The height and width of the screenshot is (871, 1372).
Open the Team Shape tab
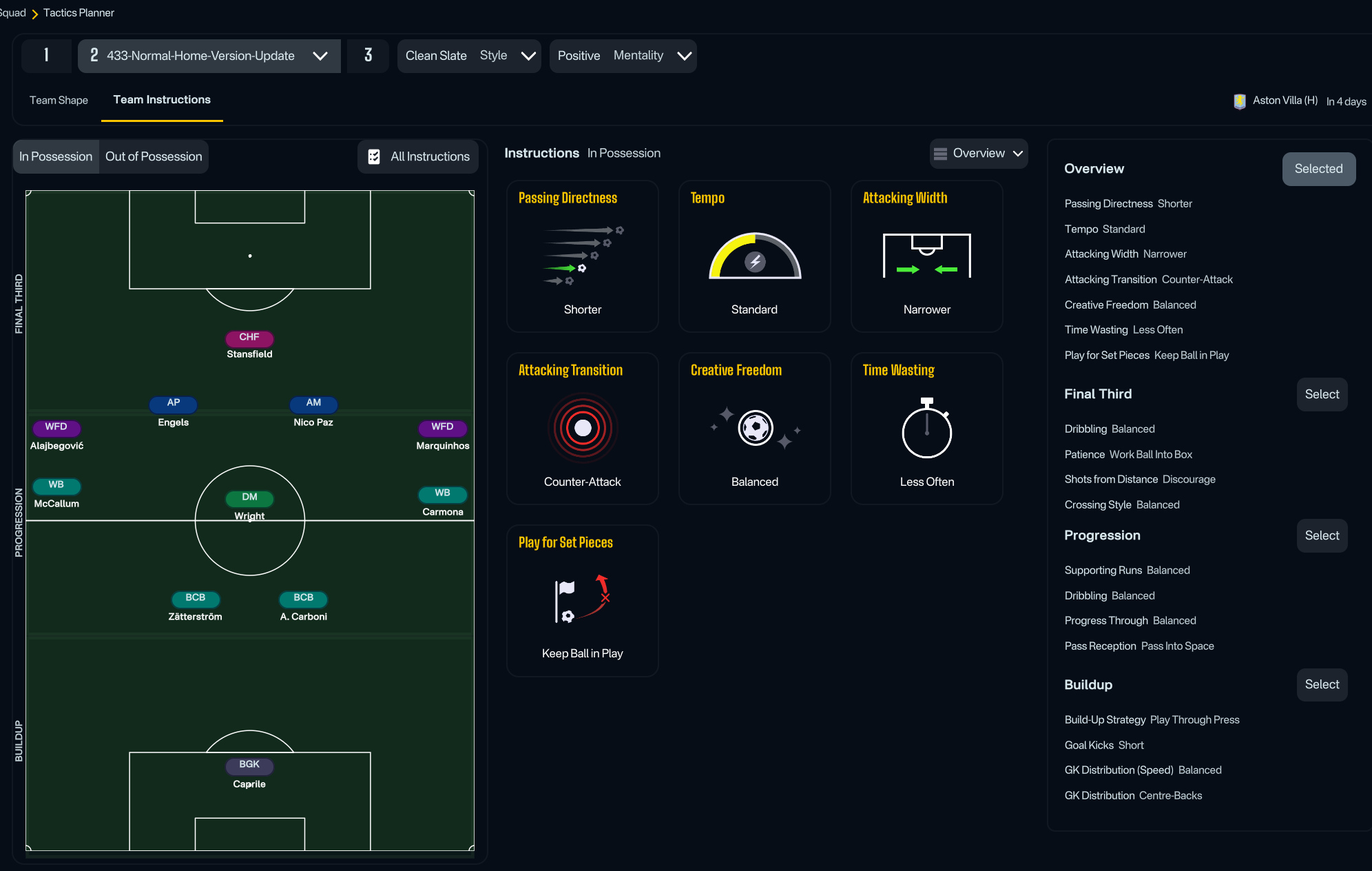point(59,101)
